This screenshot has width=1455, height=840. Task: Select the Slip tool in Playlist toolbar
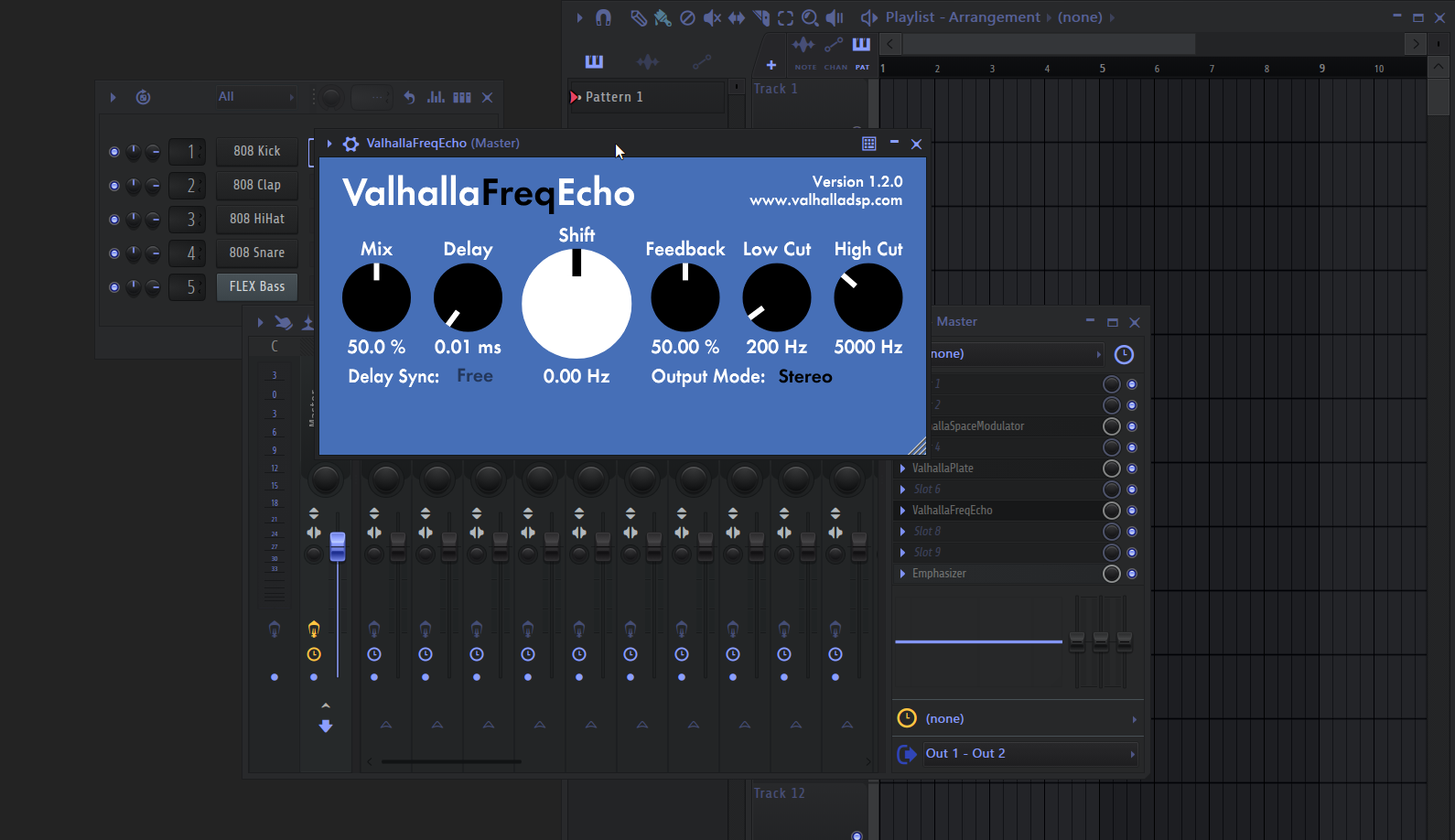pos(736,17)
